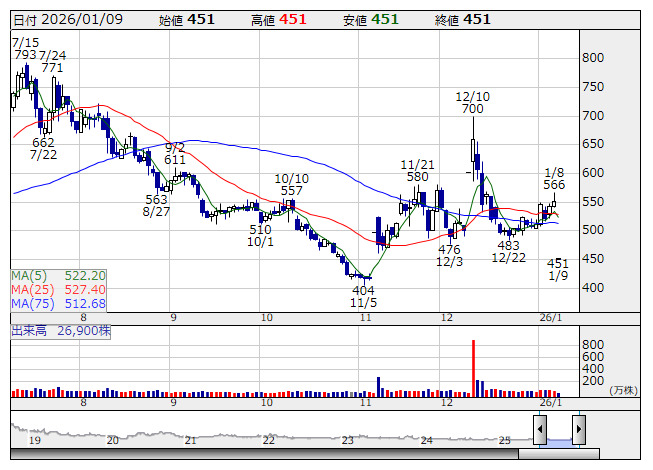The image size is (653, 470).
Task: Click the 終値 closing price value
Action: pyautogui.click(x=477, y=19)
